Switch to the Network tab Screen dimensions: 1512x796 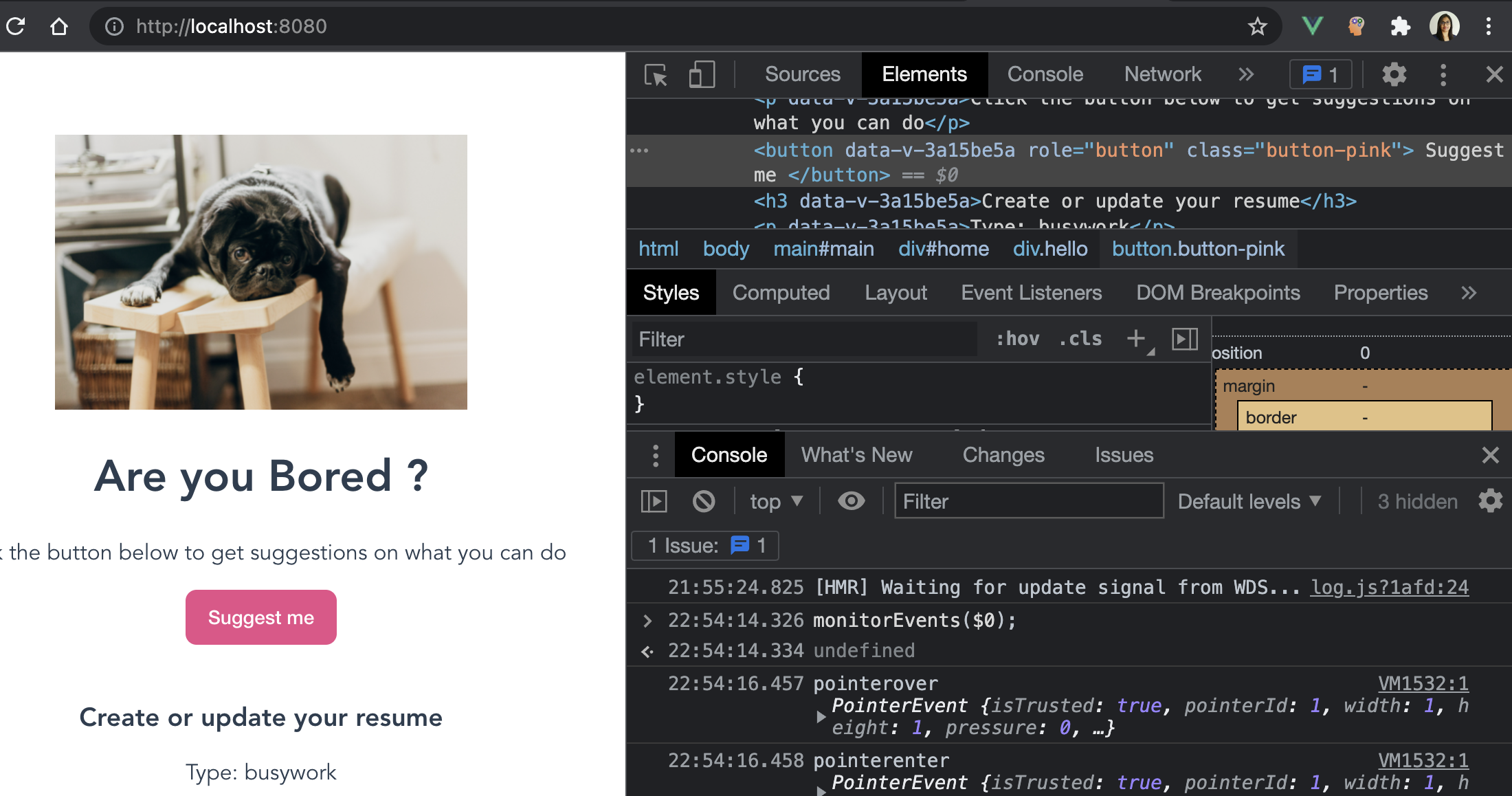tap(1162, 74)
